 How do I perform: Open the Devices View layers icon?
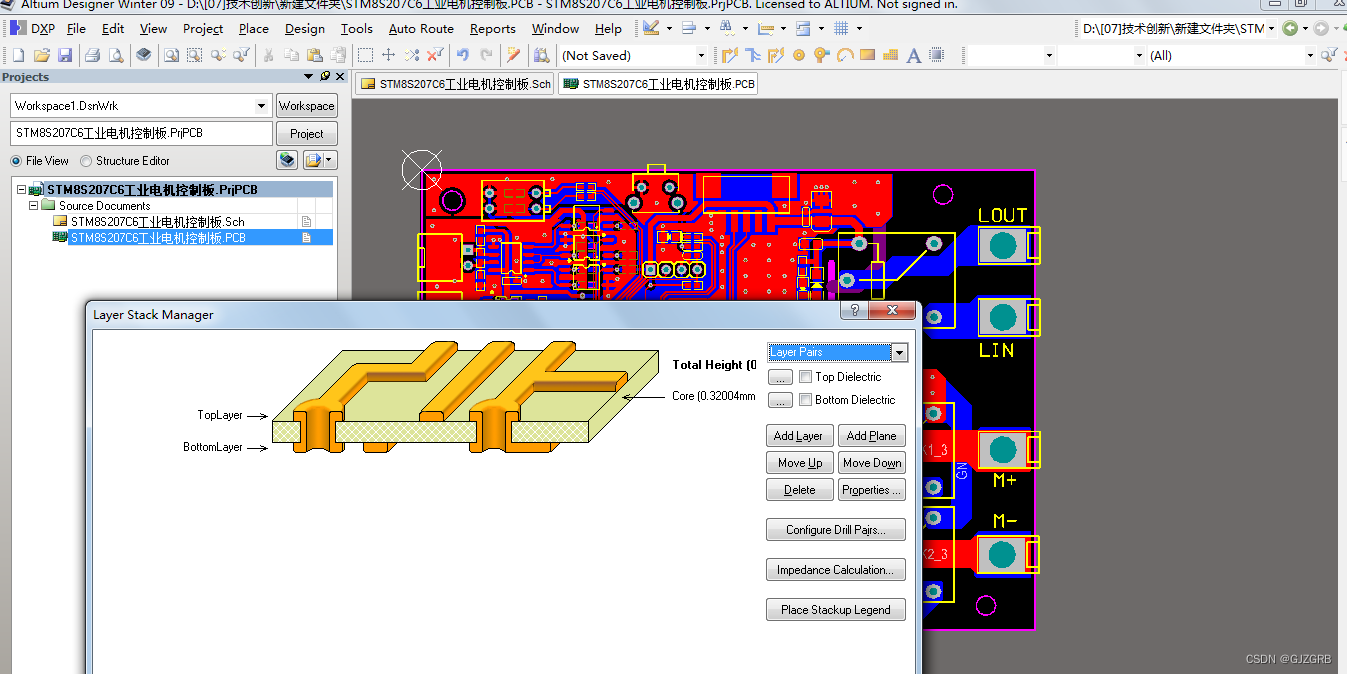pyautogui.click(x=144, y=55)
